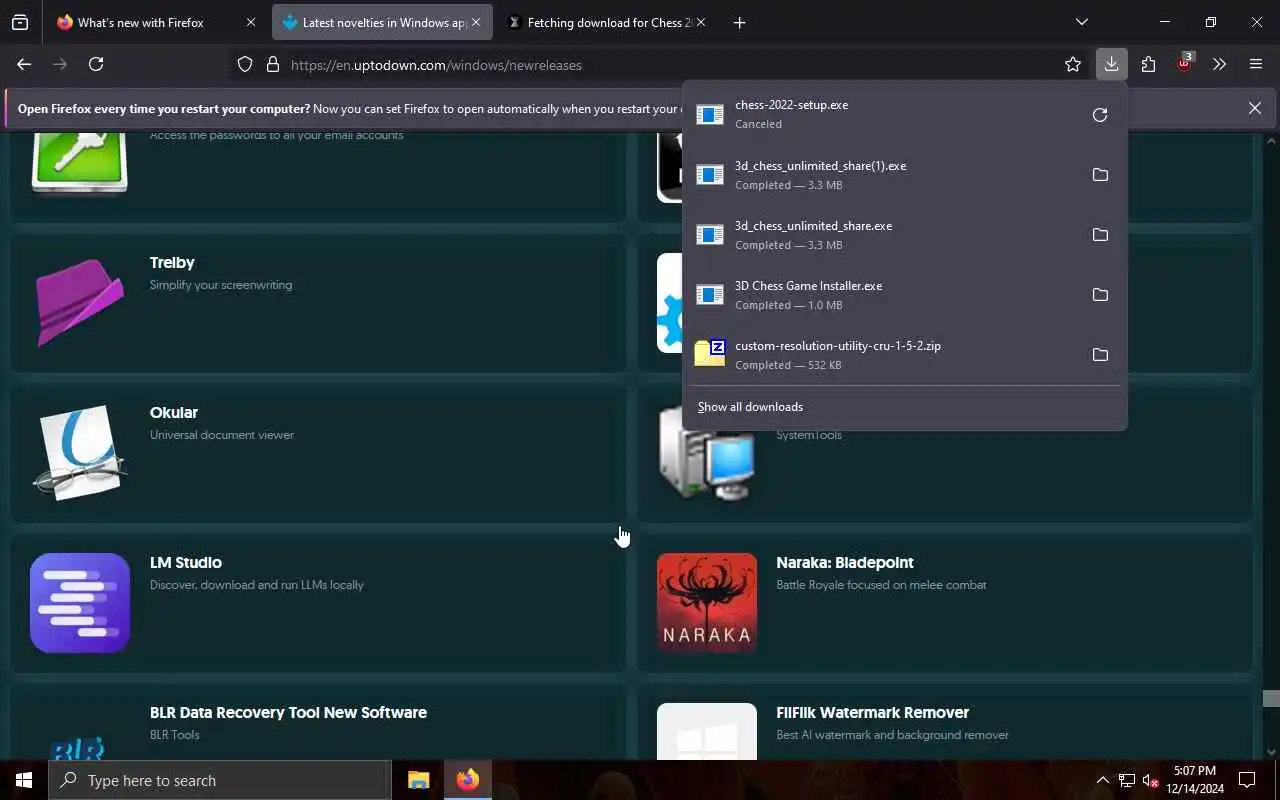
Task: Show custom-resolution-utility zip in folder
Action: click(1100, 355)
